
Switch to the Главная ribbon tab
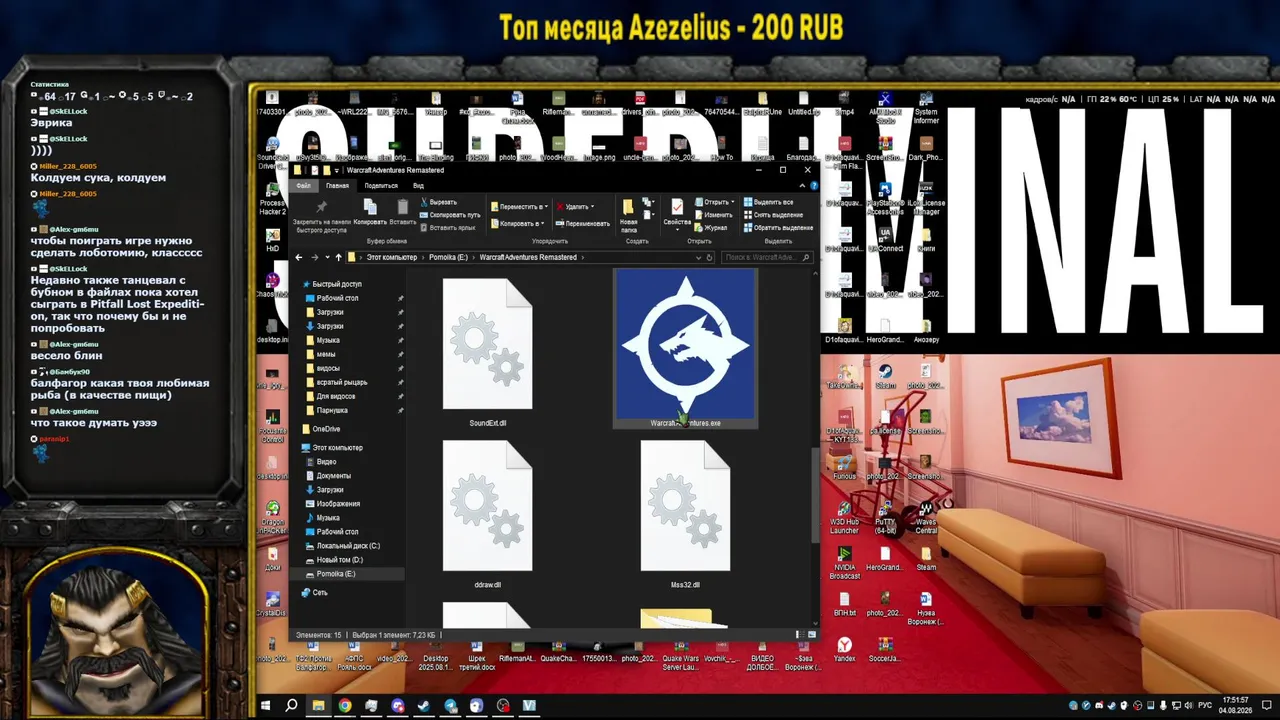click(x=337, y=186)
